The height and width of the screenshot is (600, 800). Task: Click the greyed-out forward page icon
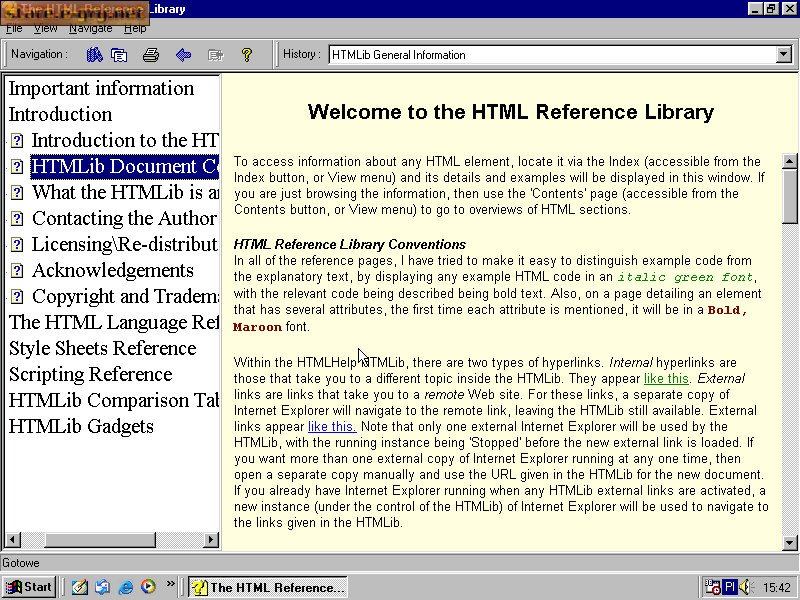(215, 55)
